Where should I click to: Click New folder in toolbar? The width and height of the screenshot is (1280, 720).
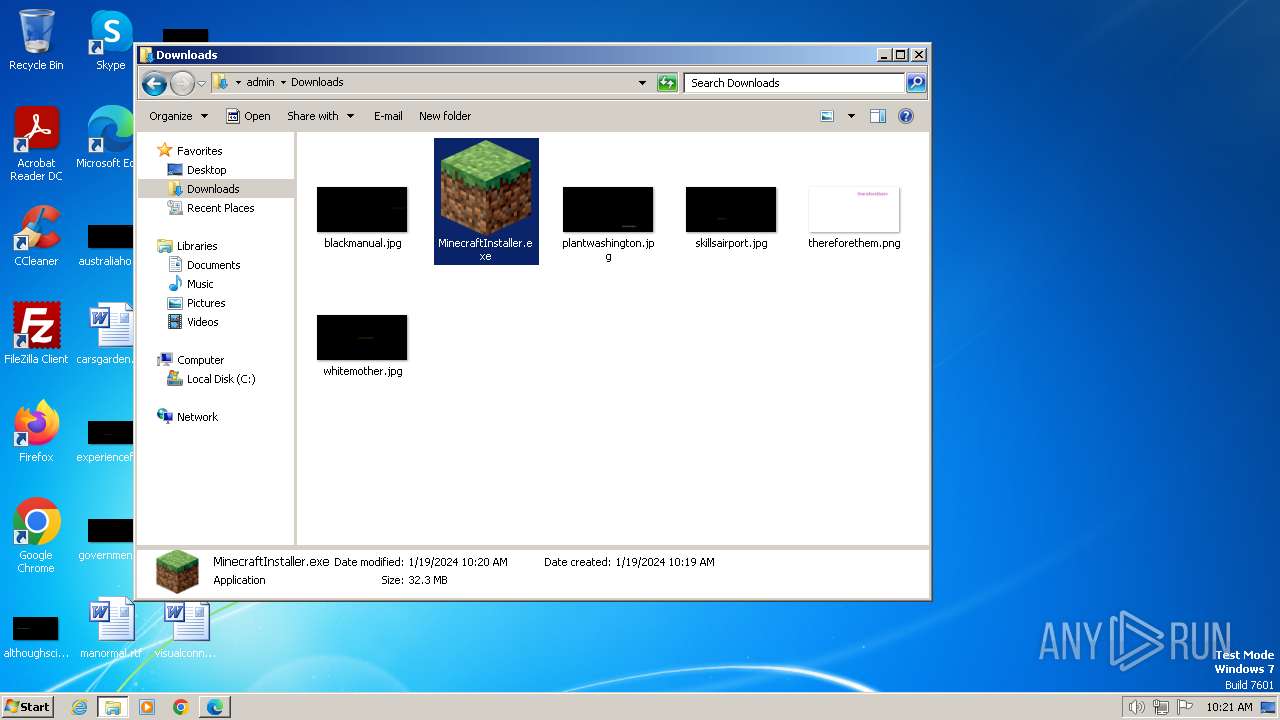[x=445, y=116]
